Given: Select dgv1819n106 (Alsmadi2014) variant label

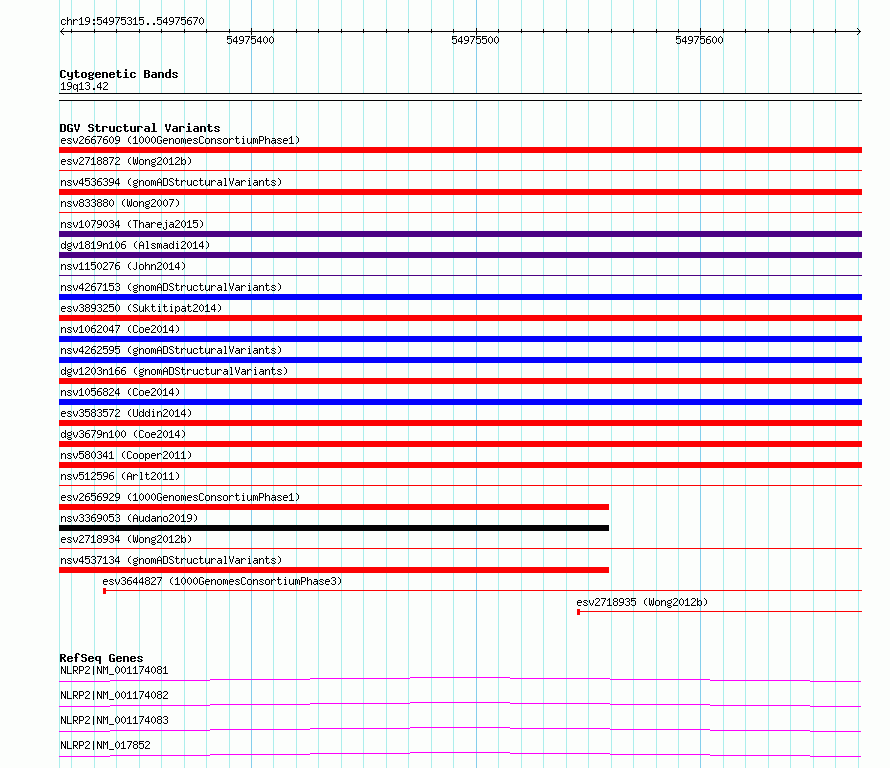Looking at the screenshot, I should point(135,245).
